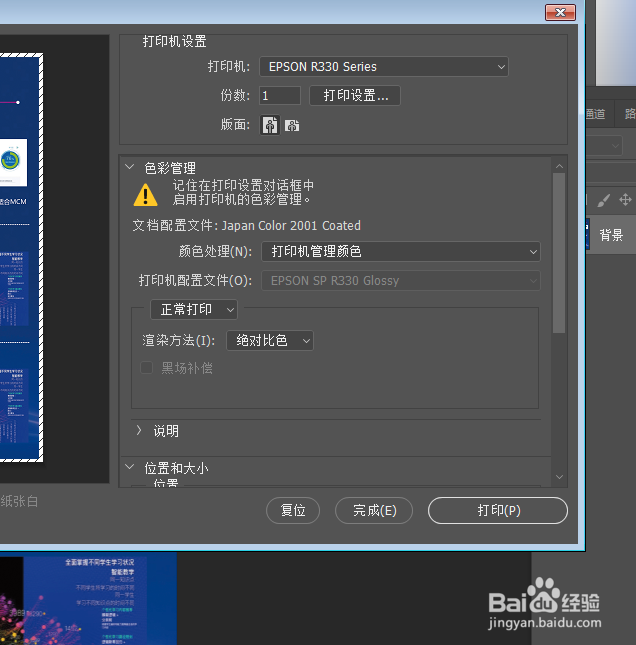Click the 完成(E) button

374,510
